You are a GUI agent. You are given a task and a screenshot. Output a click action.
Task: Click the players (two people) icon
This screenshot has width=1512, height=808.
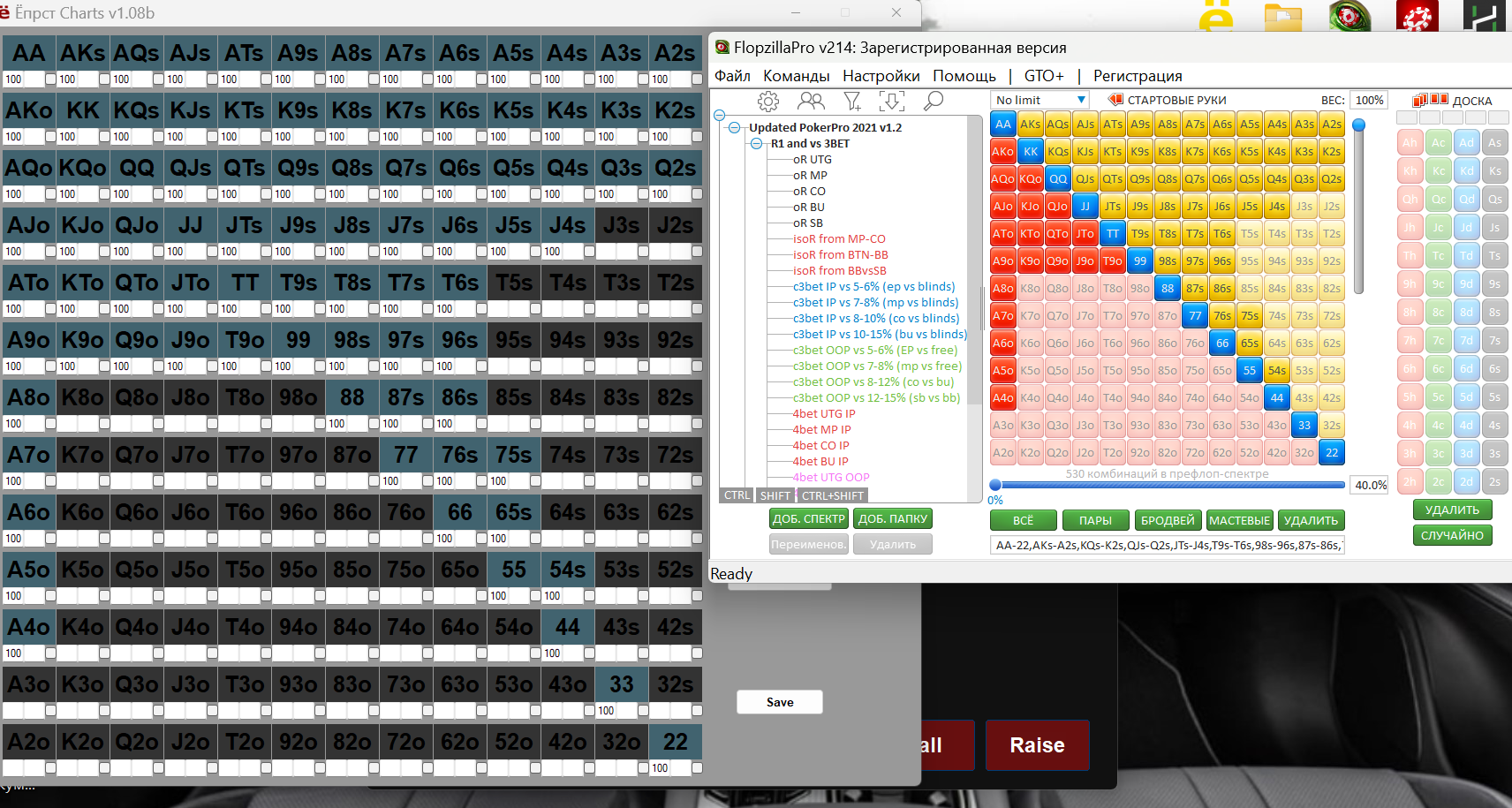pyautogui.click(x=811, y=102)
